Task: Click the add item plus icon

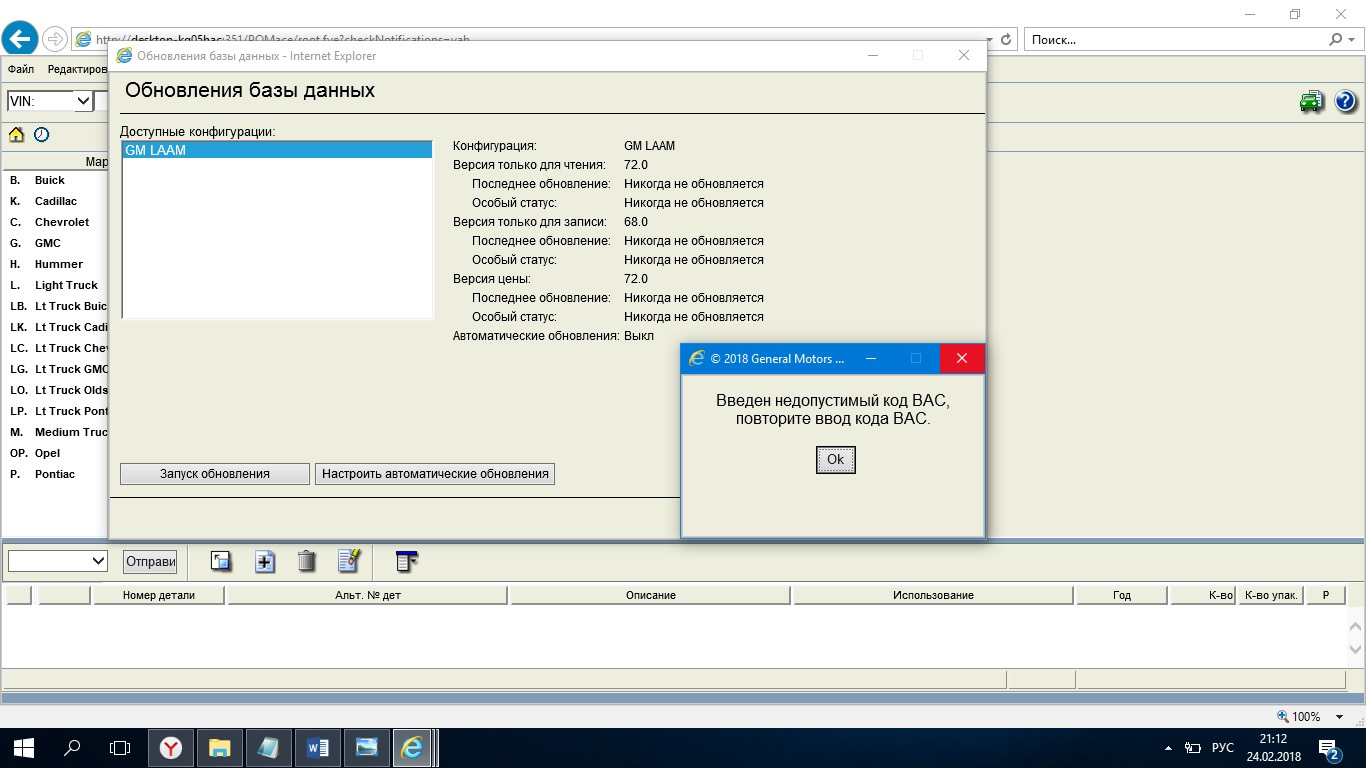Action: pos(265,562)
